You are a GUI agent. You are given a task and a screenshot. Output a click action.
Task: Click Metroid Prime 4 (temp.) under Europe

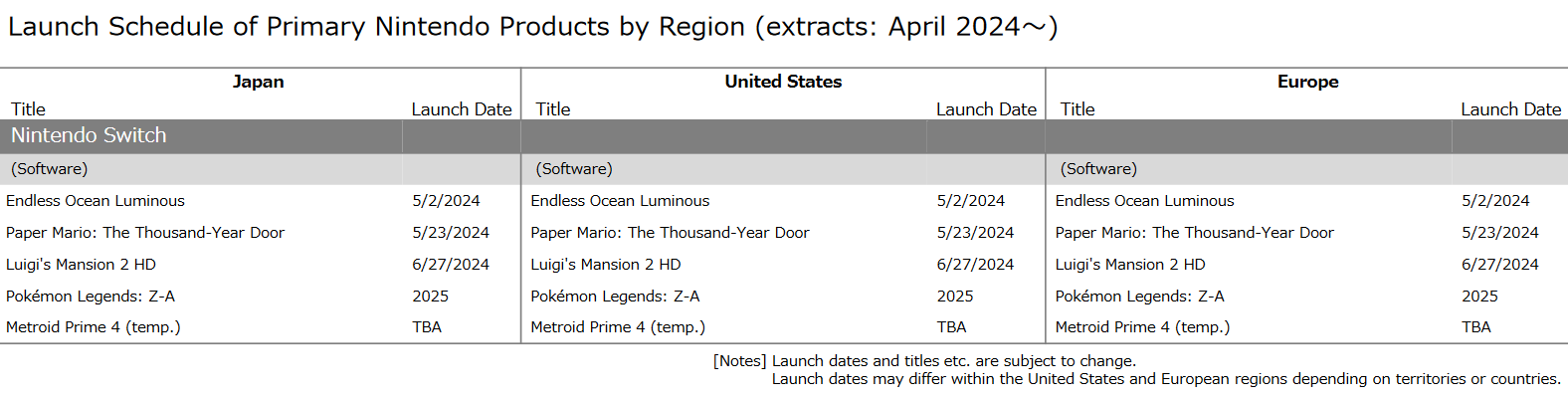pyautogui.click(x=1142, y=327)
